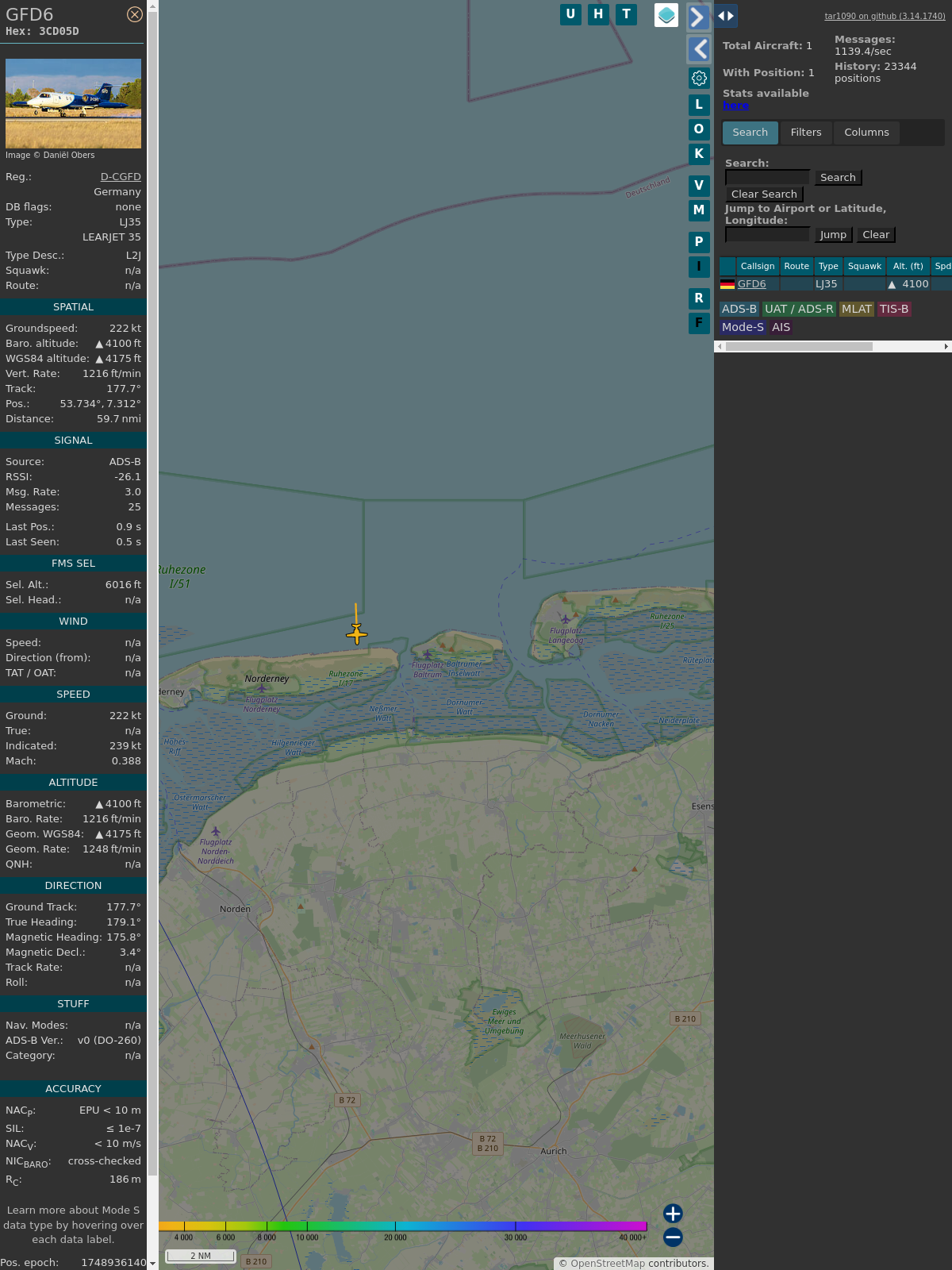Click the German flag in GFD6 row
Screen dimensions: 952x1270
point(727,284)
